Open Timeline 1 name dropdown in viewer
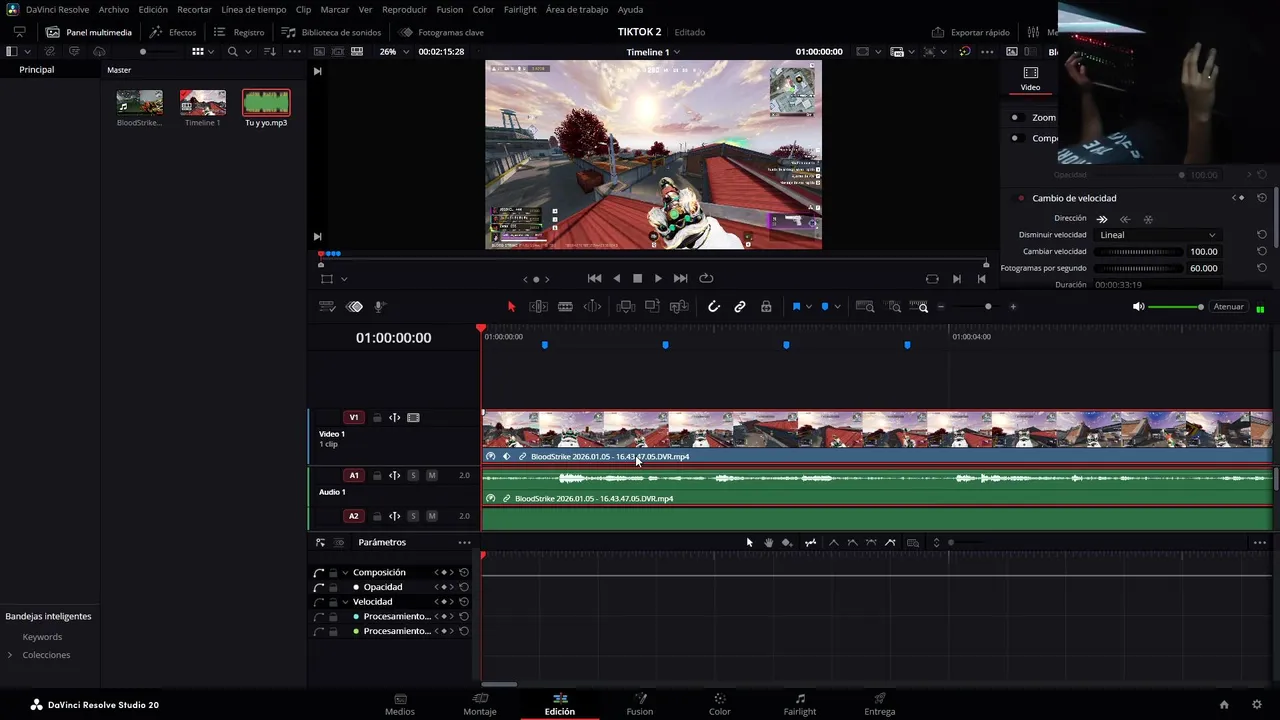This screenshot has height=720, width=1280. (x=653, y=51)
